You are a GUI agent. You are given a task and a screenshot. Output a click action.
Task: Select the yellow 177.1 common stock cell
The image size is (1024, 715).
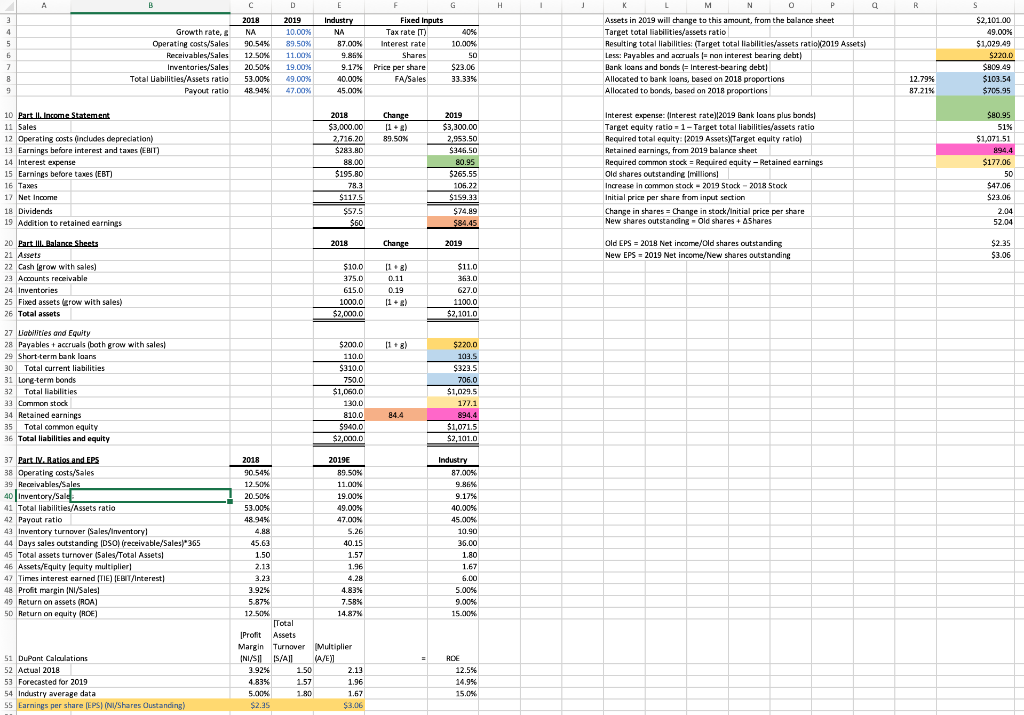point(453,404)
